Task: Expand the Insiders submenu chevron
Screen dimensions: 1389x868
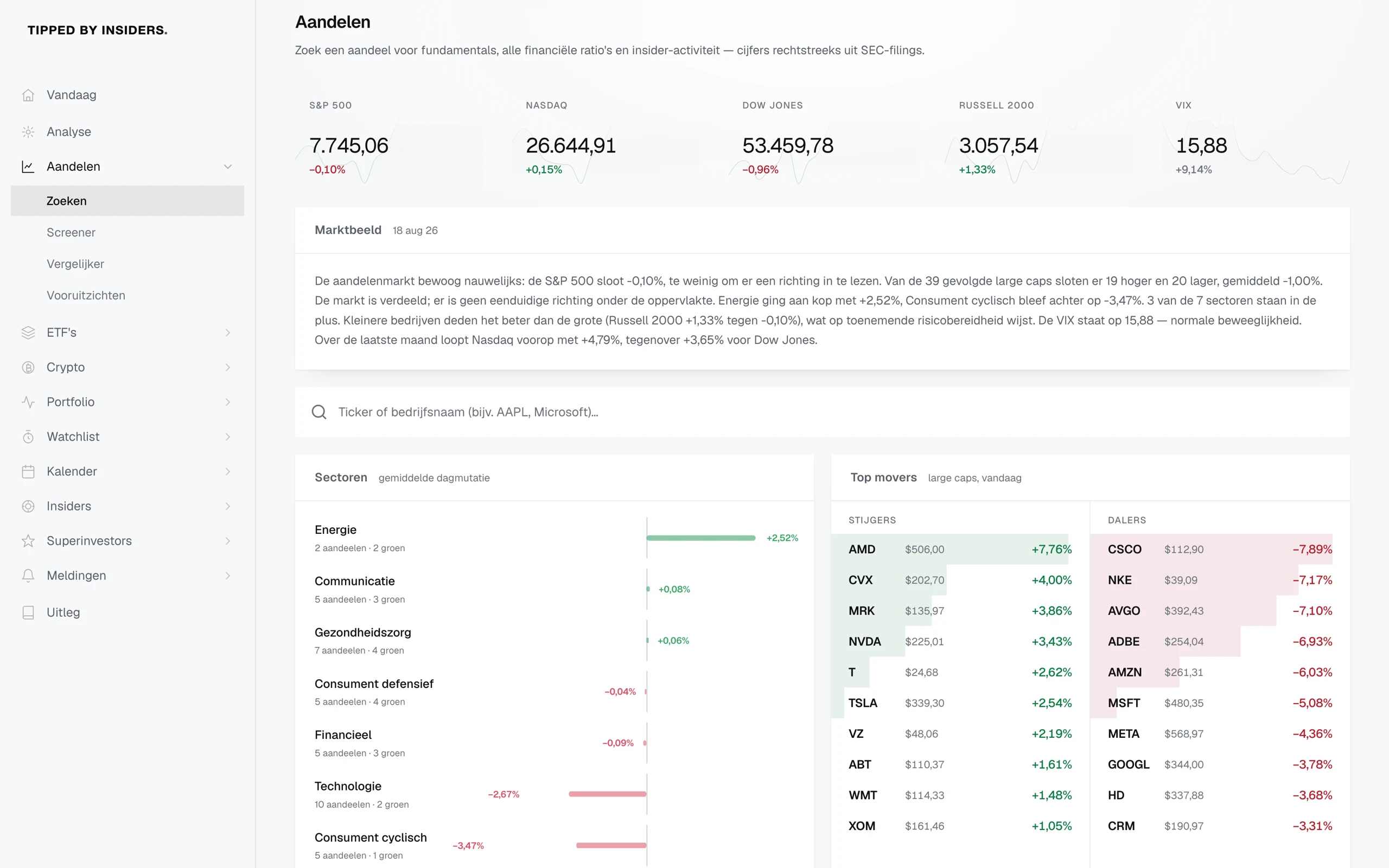Action: click(228, 506)
